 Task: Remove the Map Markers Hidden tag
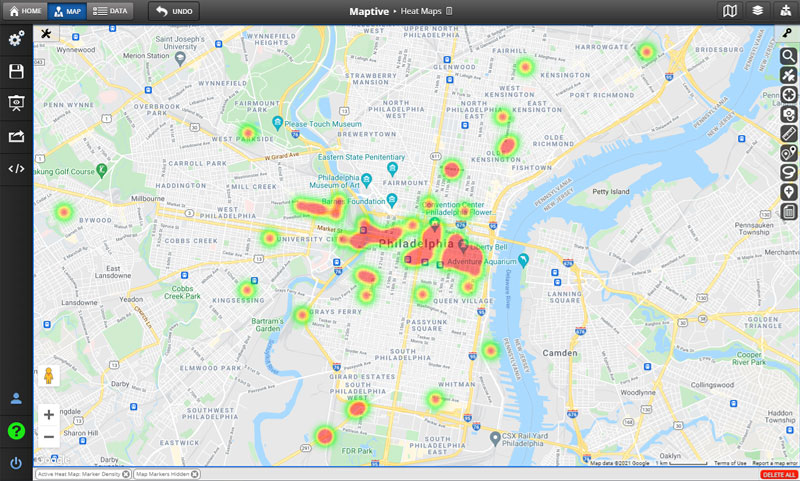195,474
